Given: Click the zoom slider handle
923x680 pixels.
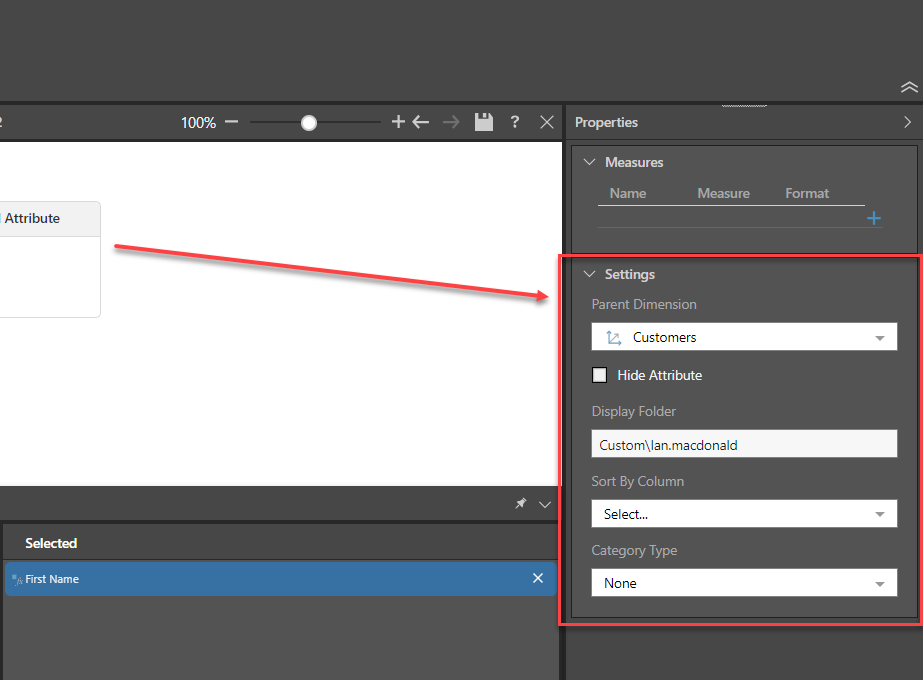Looking at the screenshot, I should (x=309, y=122).
